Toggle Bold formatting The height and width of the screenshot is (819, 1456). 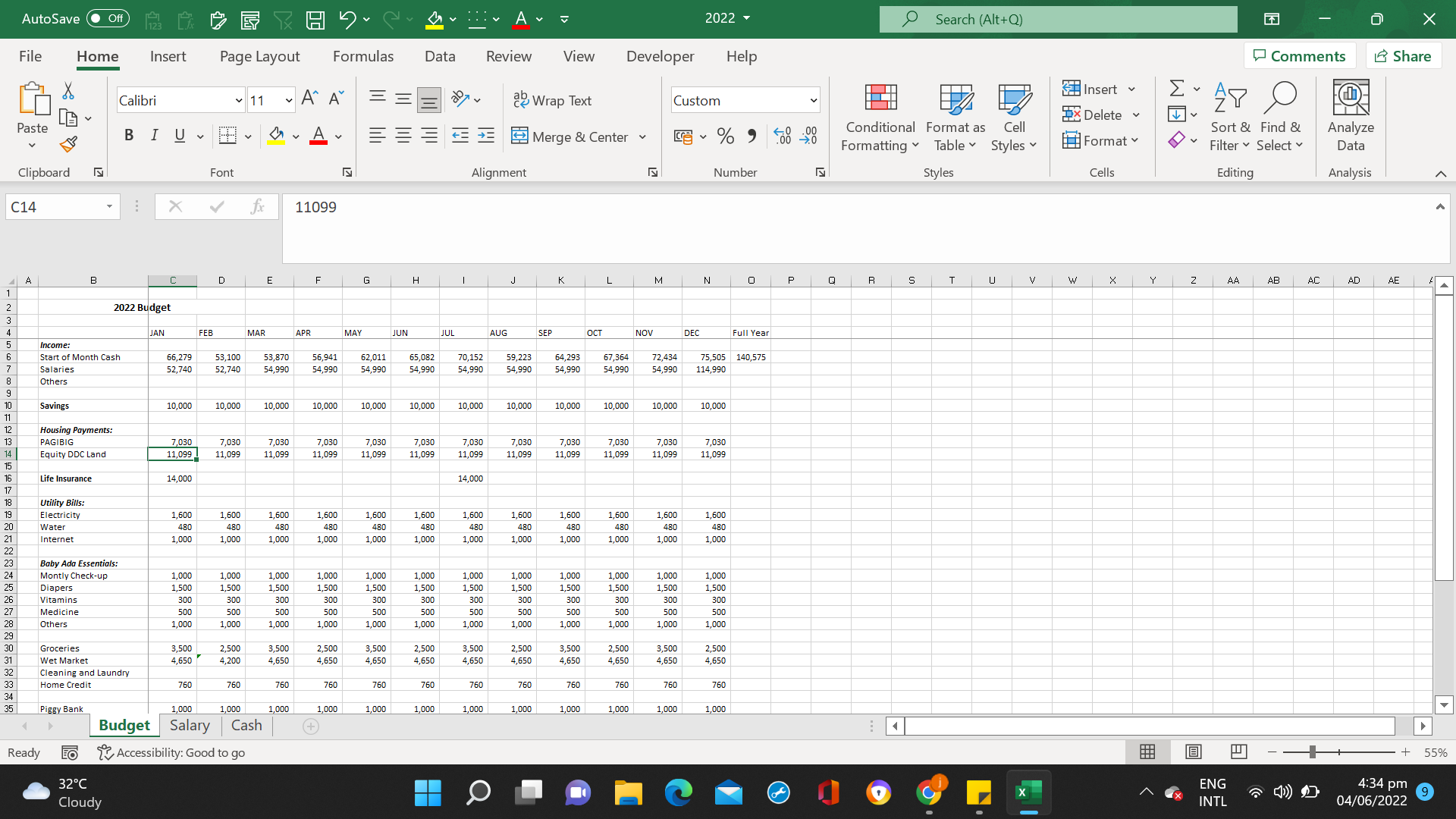tap(129, 136)
